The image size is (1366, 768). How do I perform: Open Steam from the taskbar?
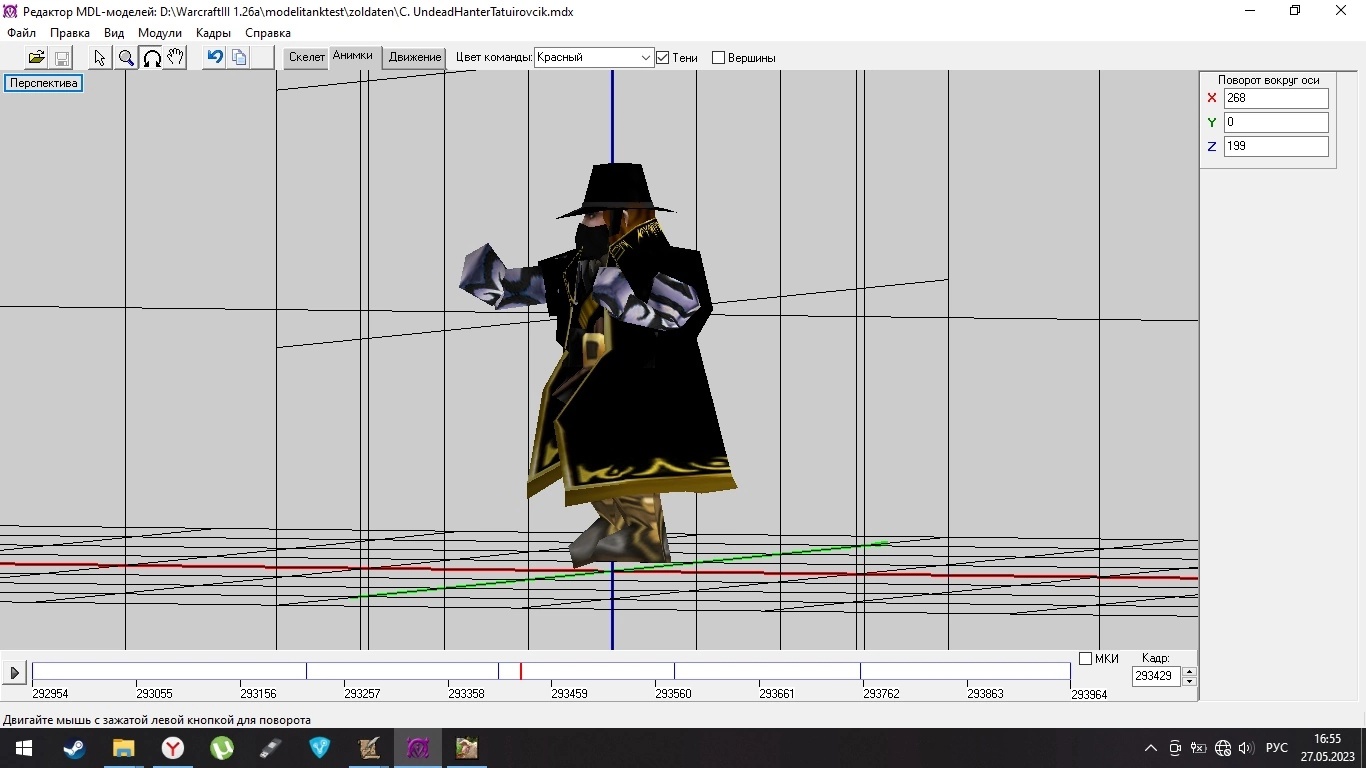pos(74,748)
